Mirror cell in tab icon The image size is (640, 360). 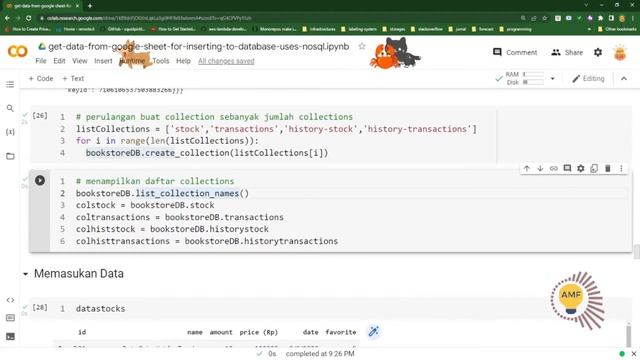pos(594,168)
